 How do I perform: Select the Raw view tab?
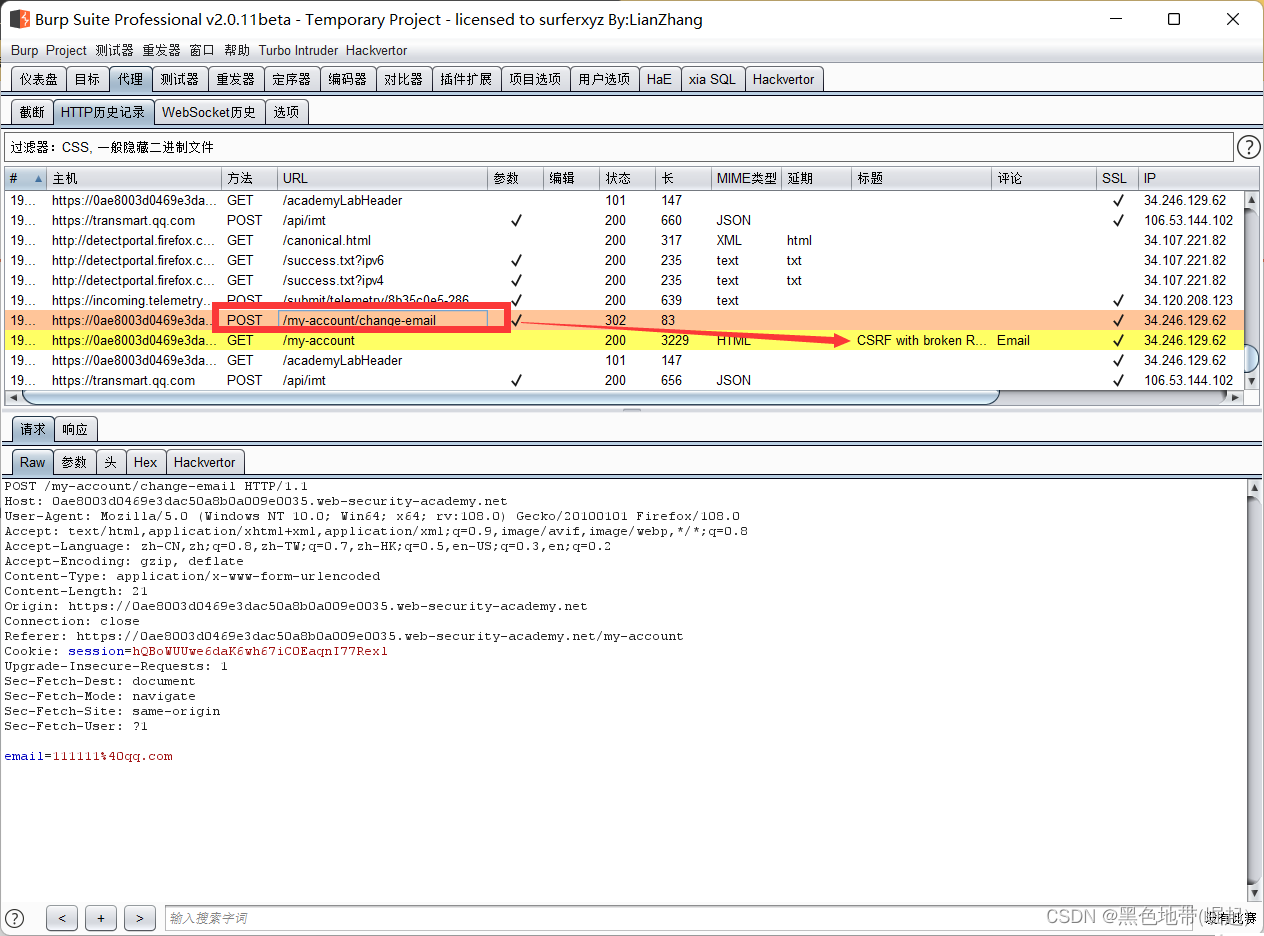point(33,462)
